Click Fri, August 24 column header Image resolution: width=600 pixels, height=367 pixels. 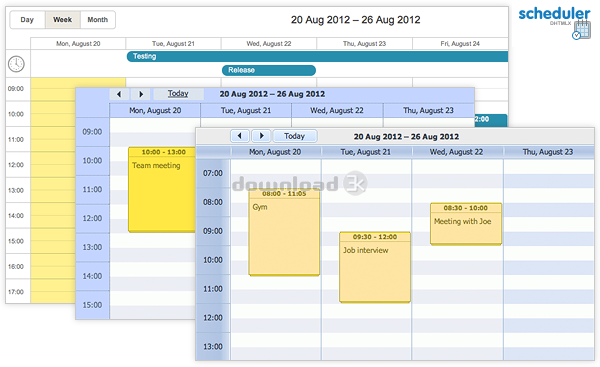460,44
